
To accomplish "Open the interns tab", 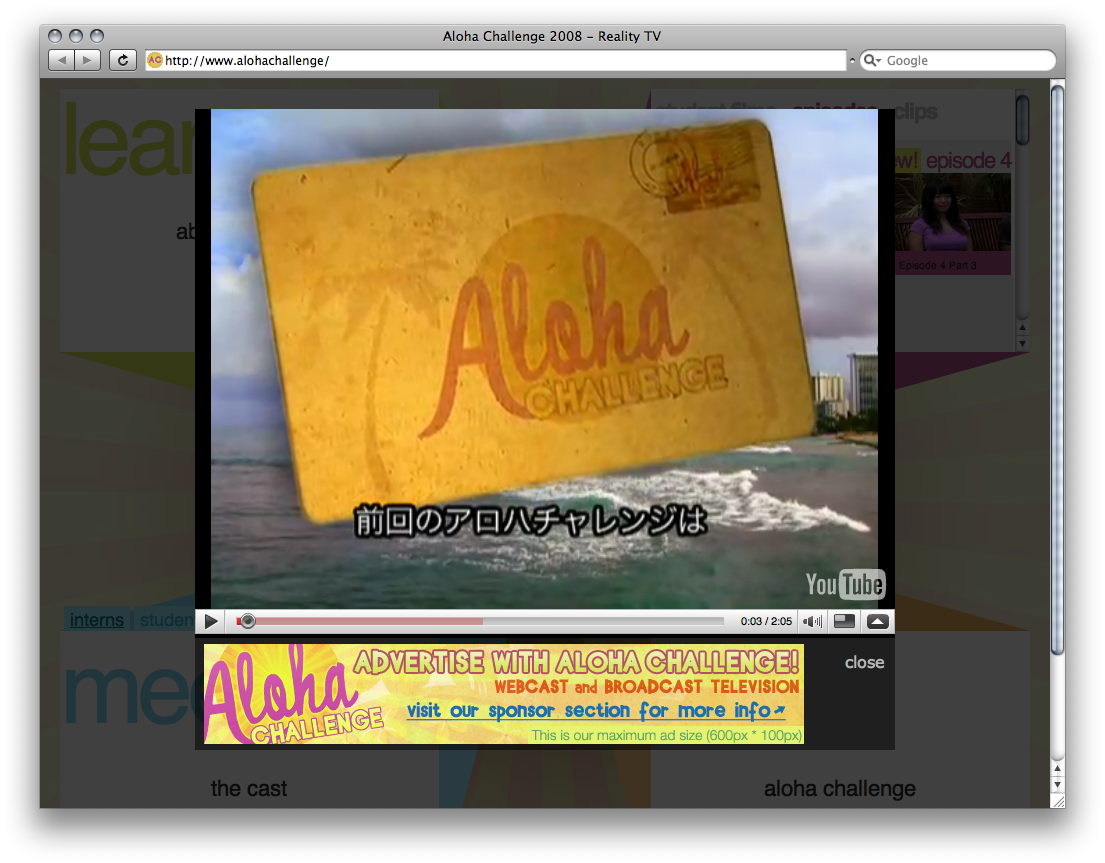I will [96, 620].
